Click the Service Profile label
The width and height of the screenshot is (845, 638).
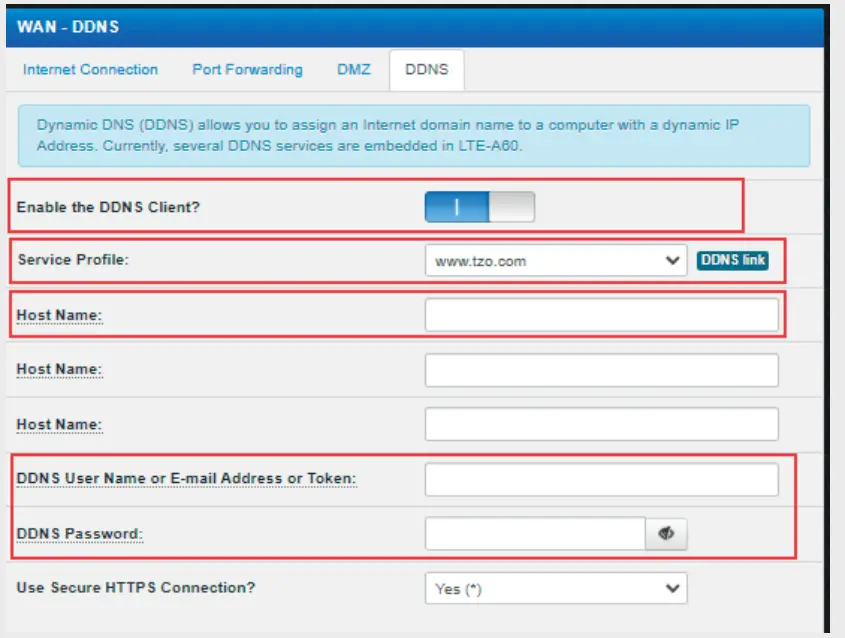coord(73,260)
